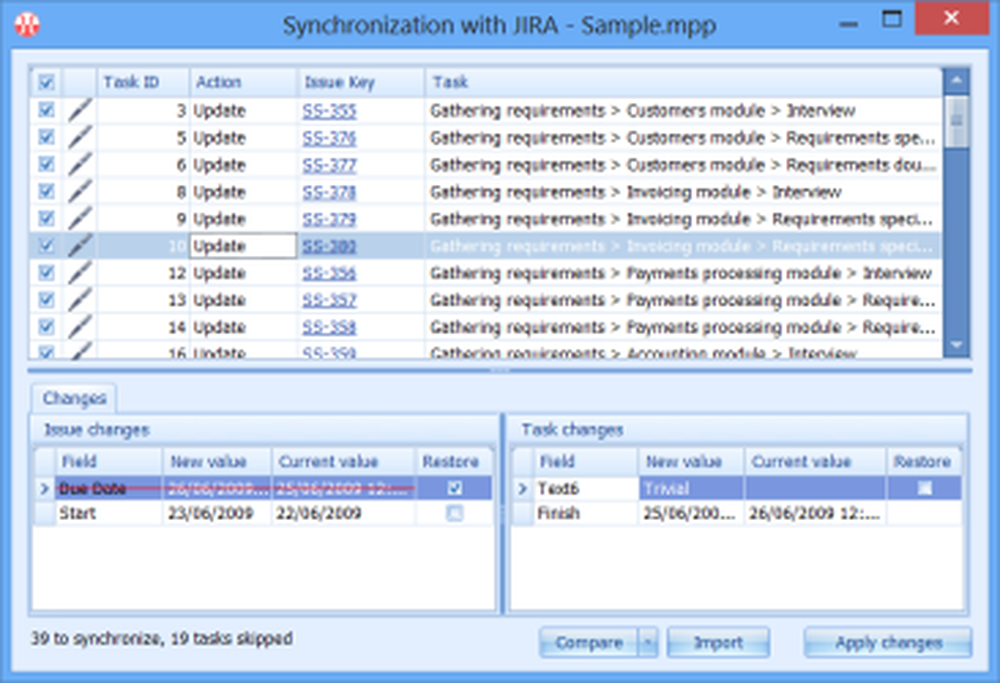The image size is (1000, 683).
Task: Uncheck the checkbox for task 5
Action: coord(46,137)
